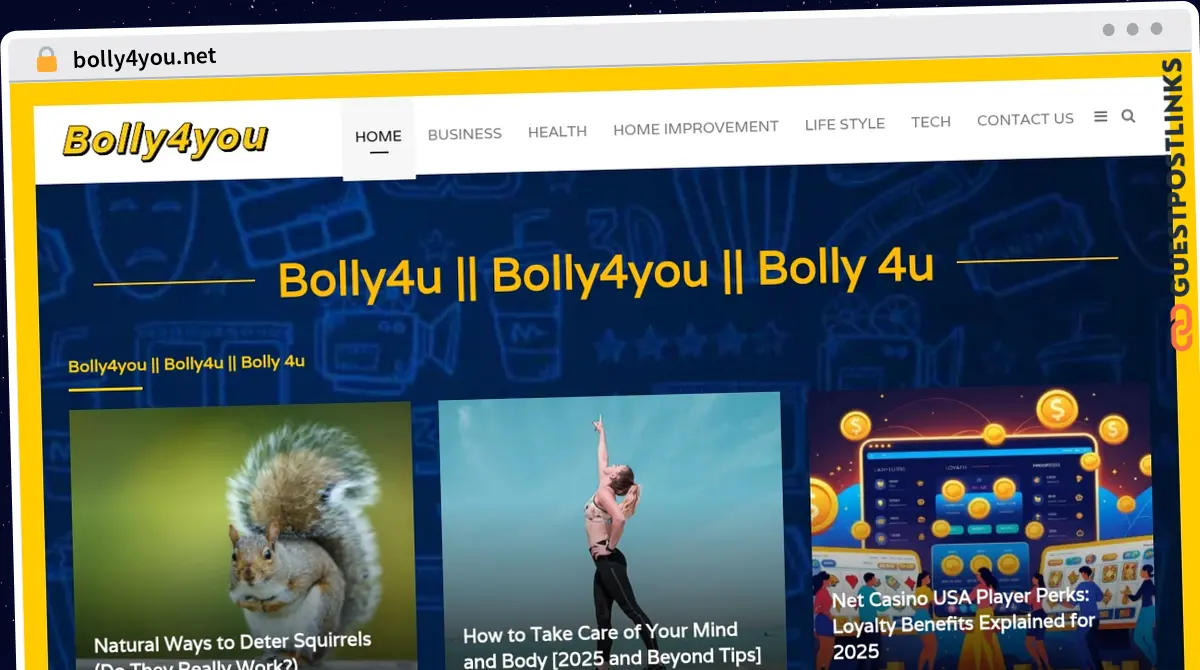Viewport: 1200px width, 670px height.
Task: Open Net Casino USA Player Perks article
Action: click(x=964, y=622)
